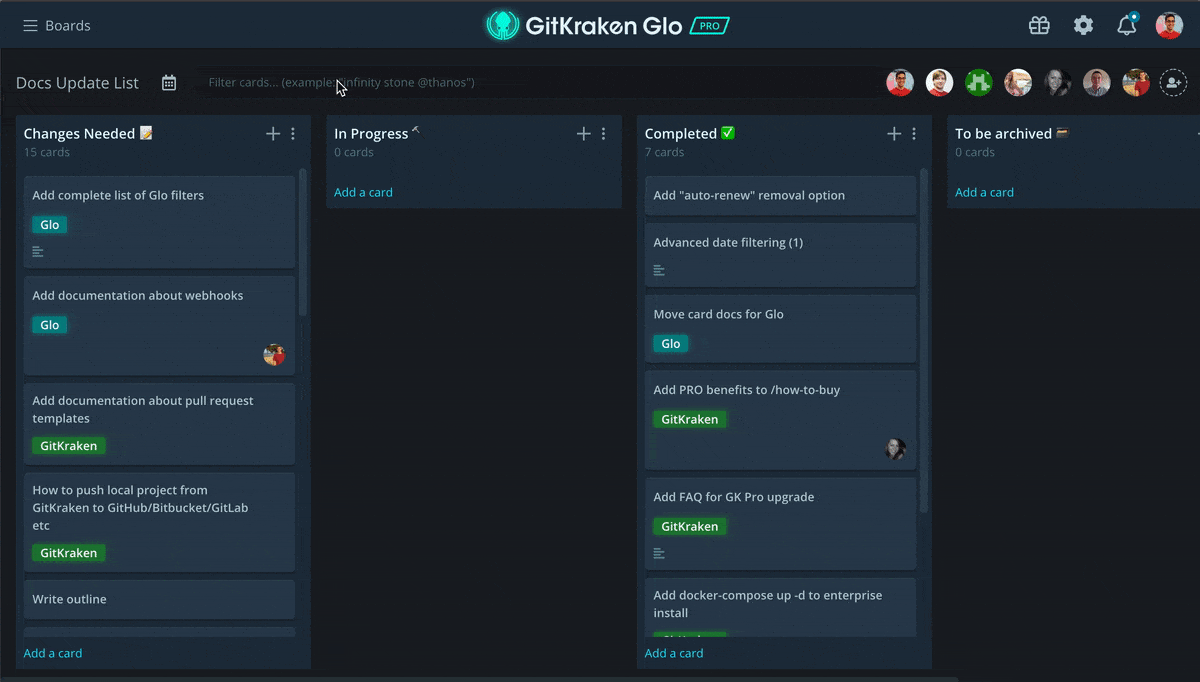Screen dimensions: 1200x682
Task: Open Add FAQ for GK Pro upgrade card
Action: [x=780, y=524]
